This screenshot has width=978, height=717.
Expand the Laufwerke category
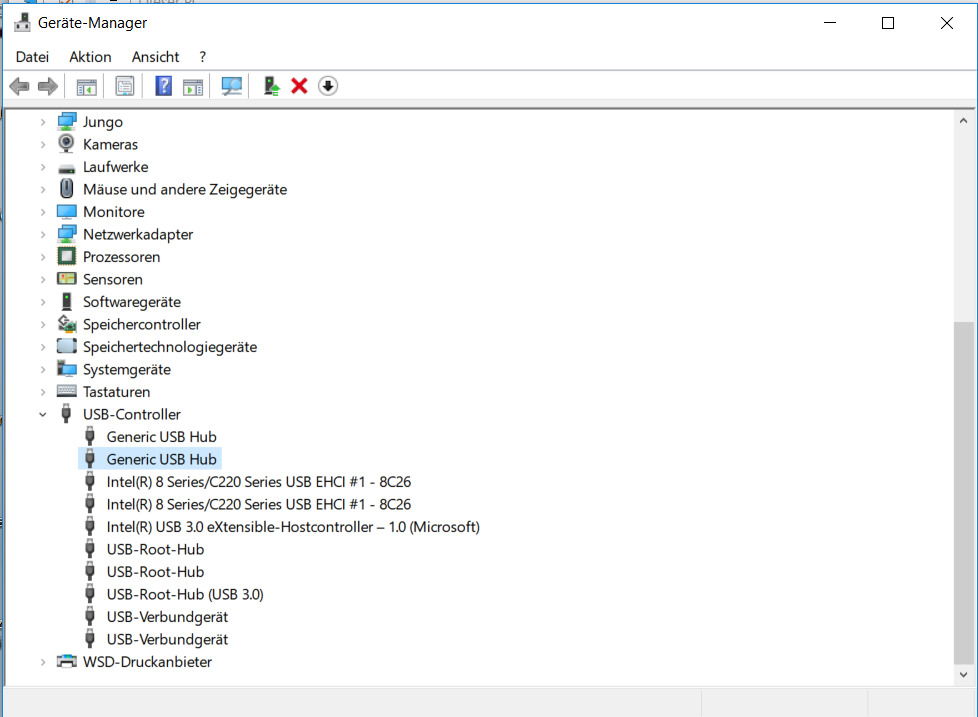42,167
